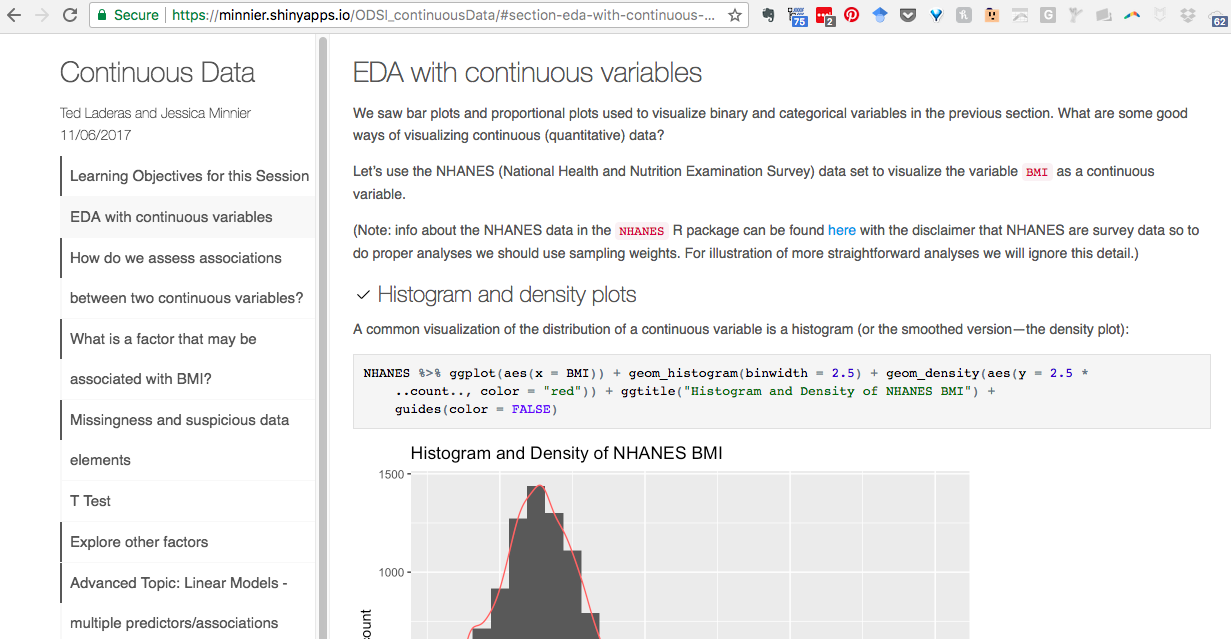Collapse the Histogram and density plots section
Screen dimensions: 1231x639
click(x=363, y=295)
